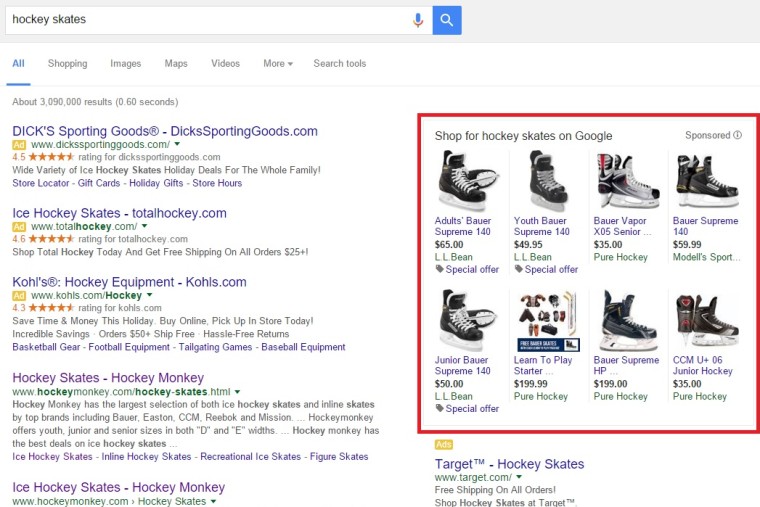Click Modell's Sport... seller name
This screenshot has height=507, width=760.
707,257
